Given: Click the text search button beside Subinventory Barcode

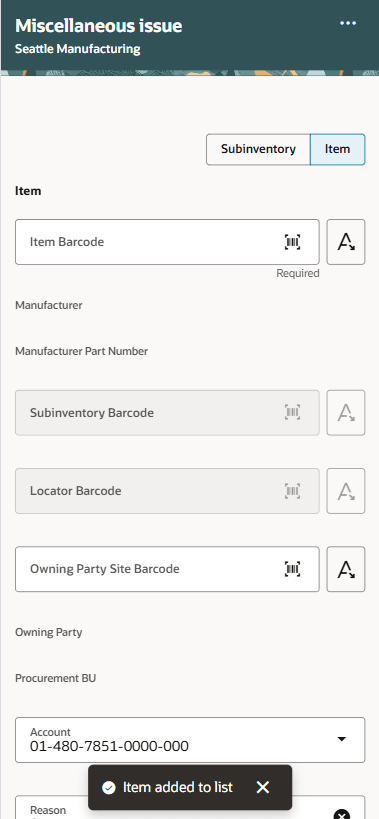Looking at the screenshot, I should tap(346, 413).
